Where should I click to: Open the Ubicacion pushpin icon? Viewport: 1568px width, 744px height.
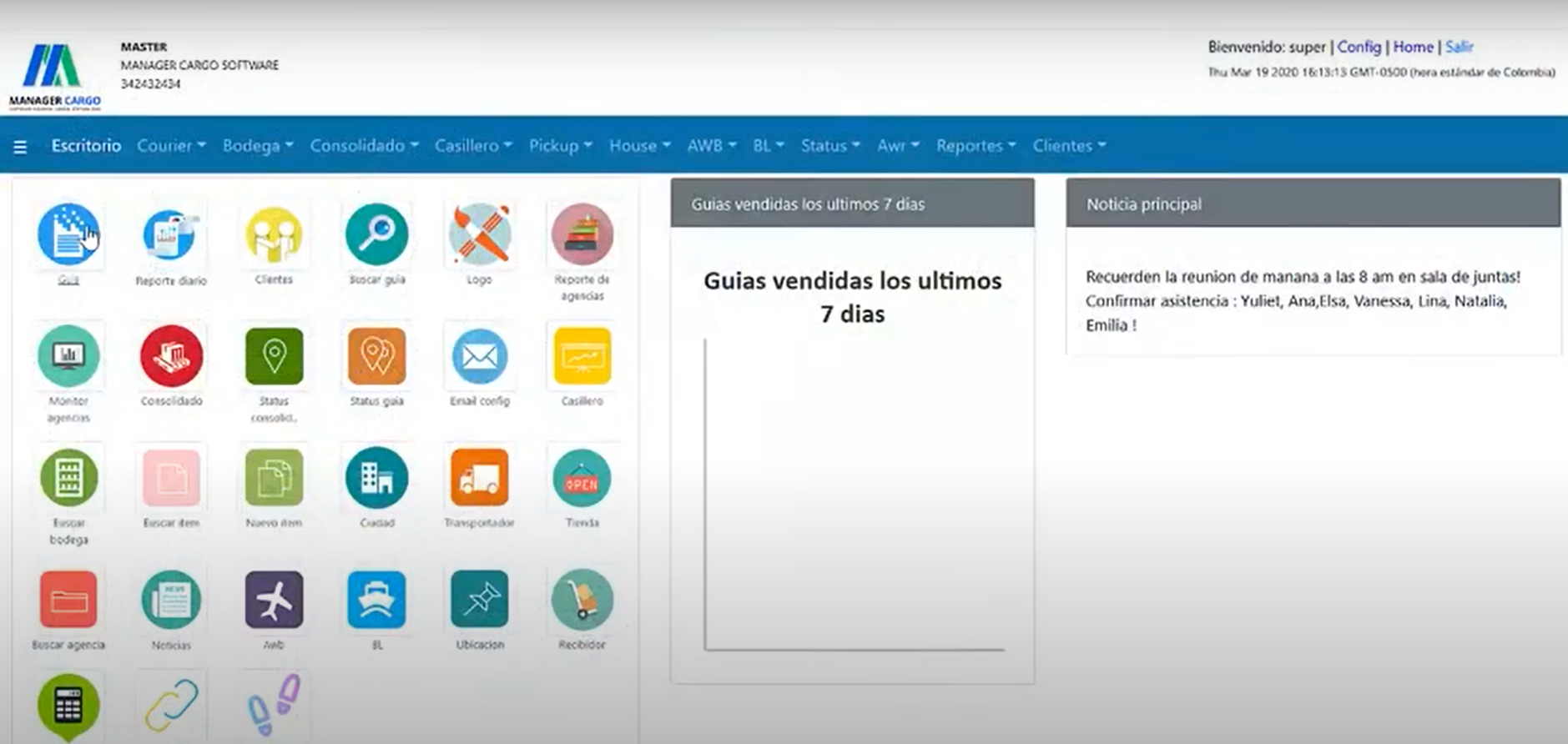coord(479,600)
